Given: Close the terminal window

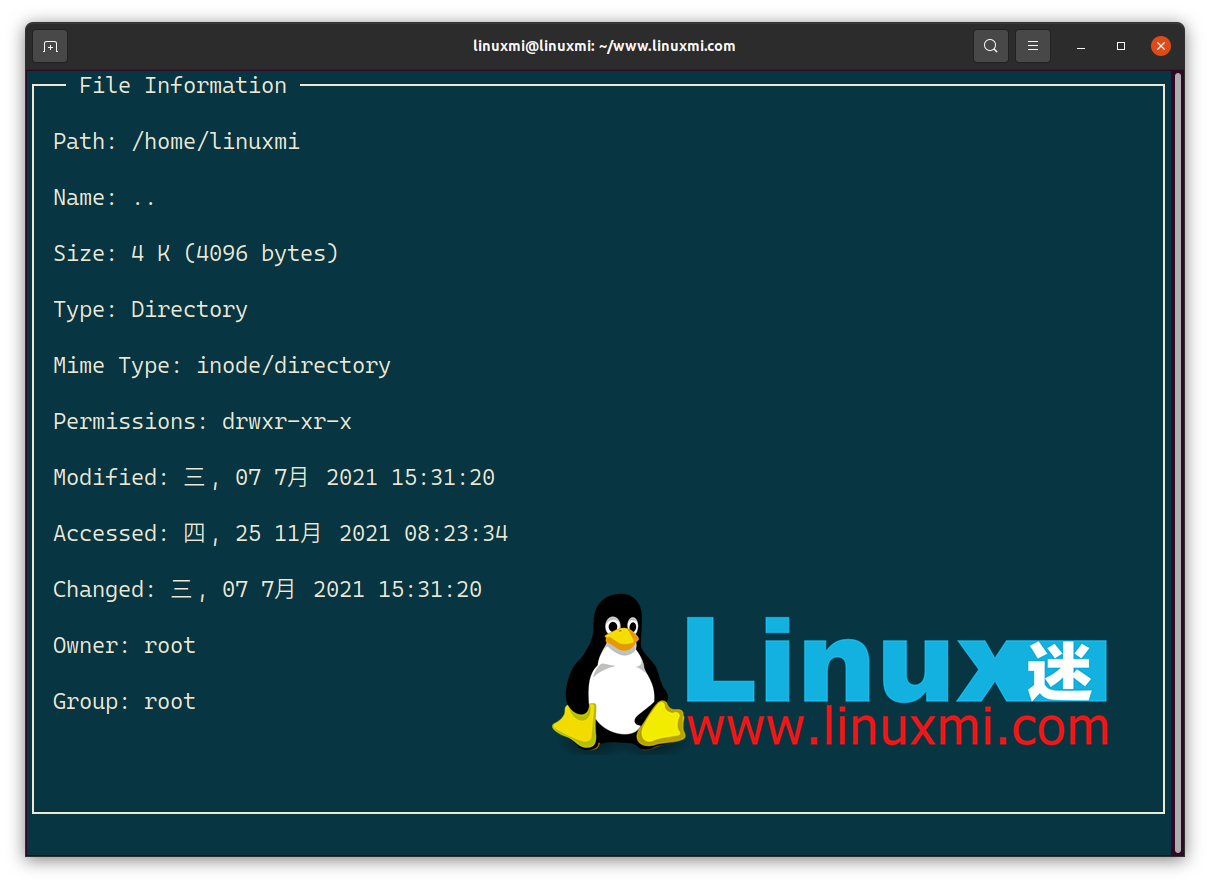Looking at the screenshot, I should 1160,46.
